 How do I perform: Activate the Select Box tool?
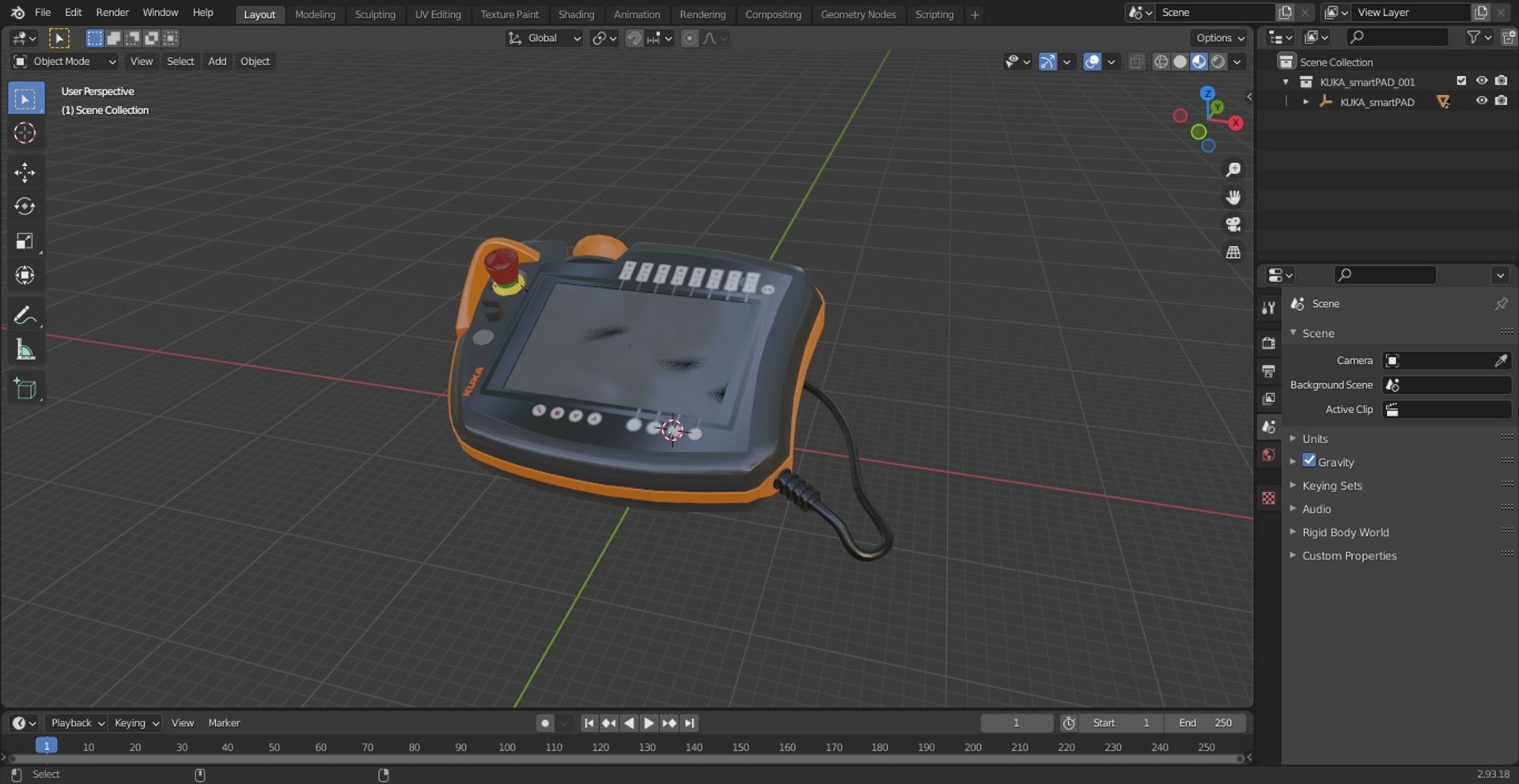[25, 99]
